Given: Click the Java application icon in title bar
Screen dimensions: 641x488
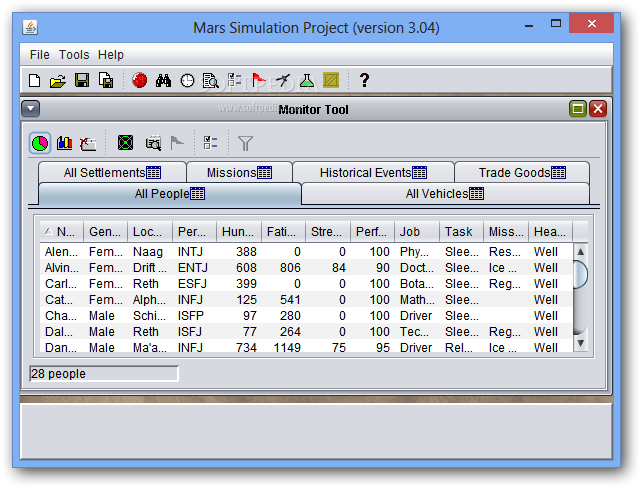Looking at the screenshot, I should coord(30,27).
